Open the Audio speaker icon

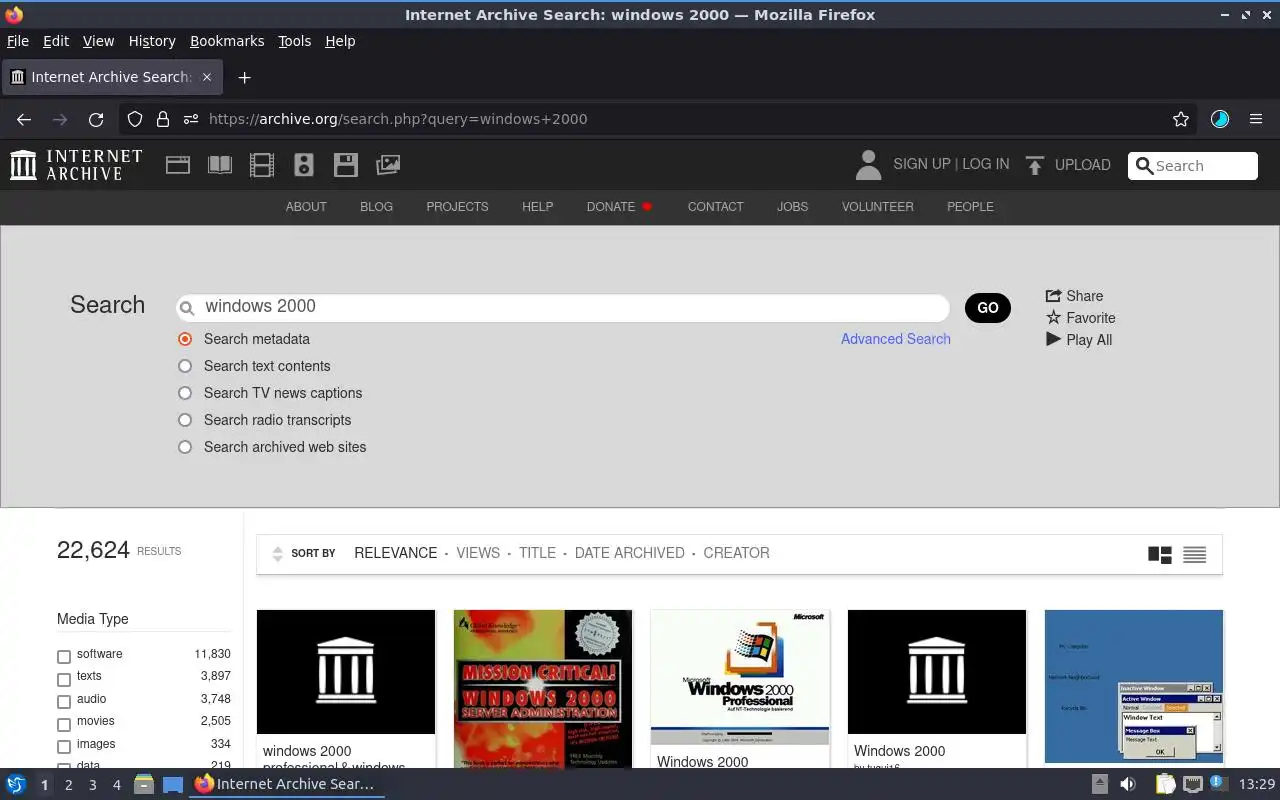(x=304, y=165)
